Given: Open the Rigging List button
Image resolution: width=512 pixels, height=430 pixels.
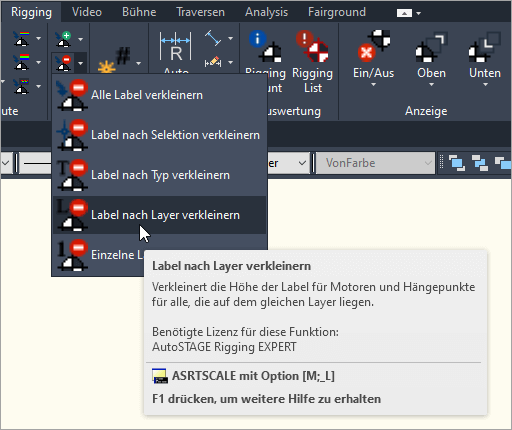Looking at the screenshot, I should [x=312, y=62].
